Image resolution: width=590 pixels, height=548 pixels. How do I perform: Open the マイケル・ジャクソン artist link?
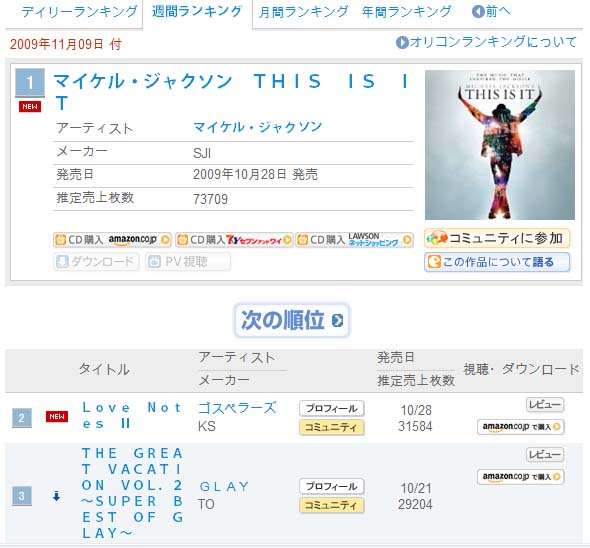tap(257, 127)
